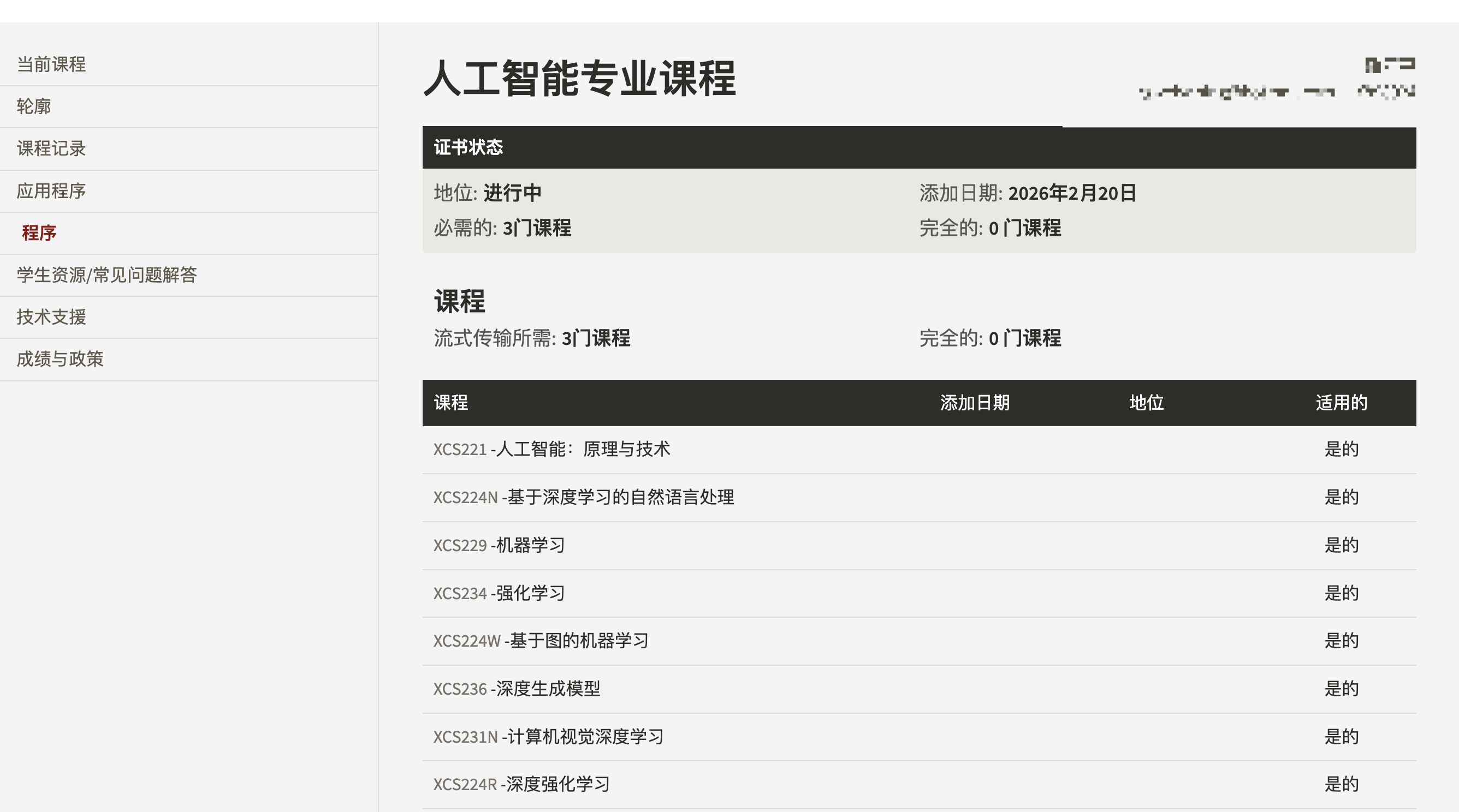Click the status value 进行中
The image size is (1459, 812).
(513, 193)
